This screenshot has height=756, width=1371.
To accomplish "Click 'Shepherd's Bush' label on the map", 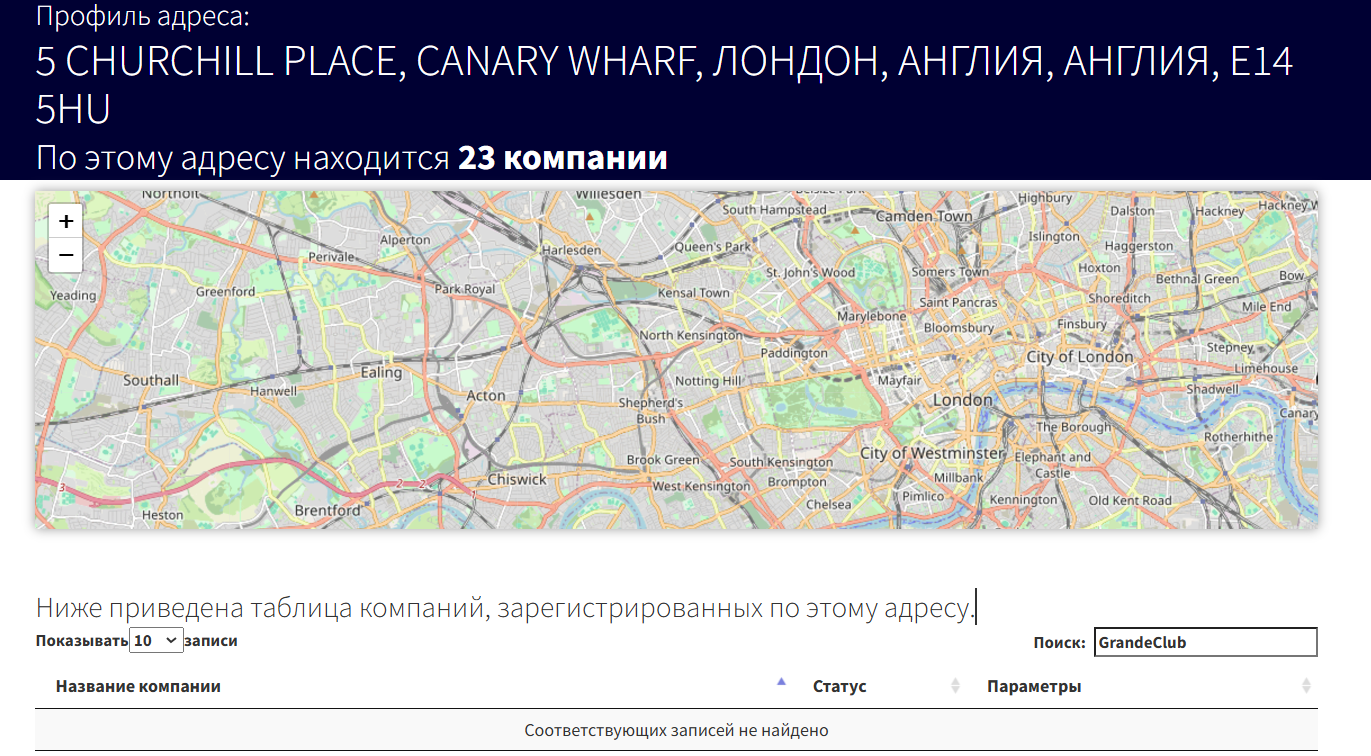I will [651, 410].
